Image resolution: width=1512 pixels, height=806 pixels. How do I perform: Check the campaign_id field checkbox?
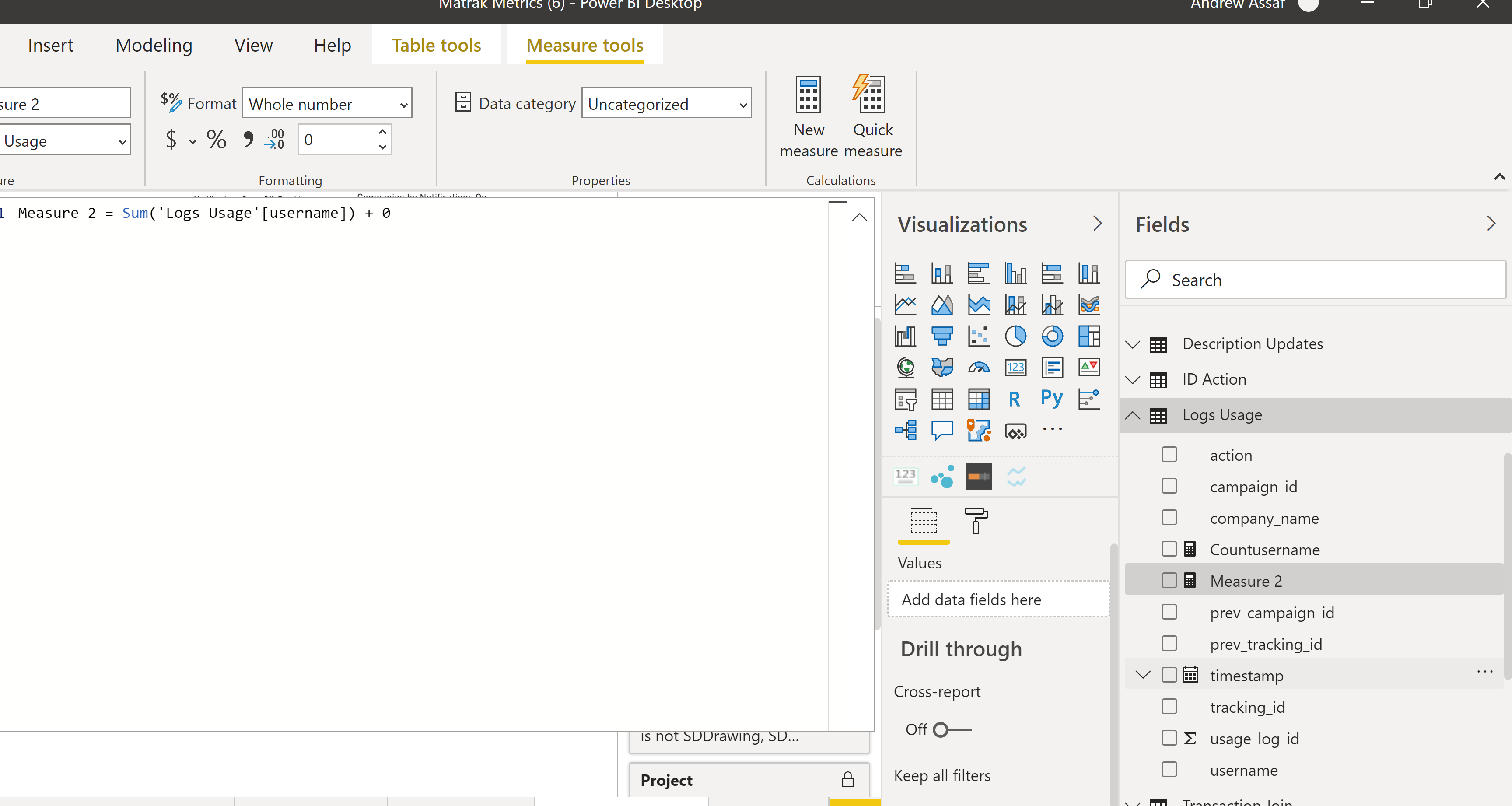pyautogui.click(x=1169, y=486)
